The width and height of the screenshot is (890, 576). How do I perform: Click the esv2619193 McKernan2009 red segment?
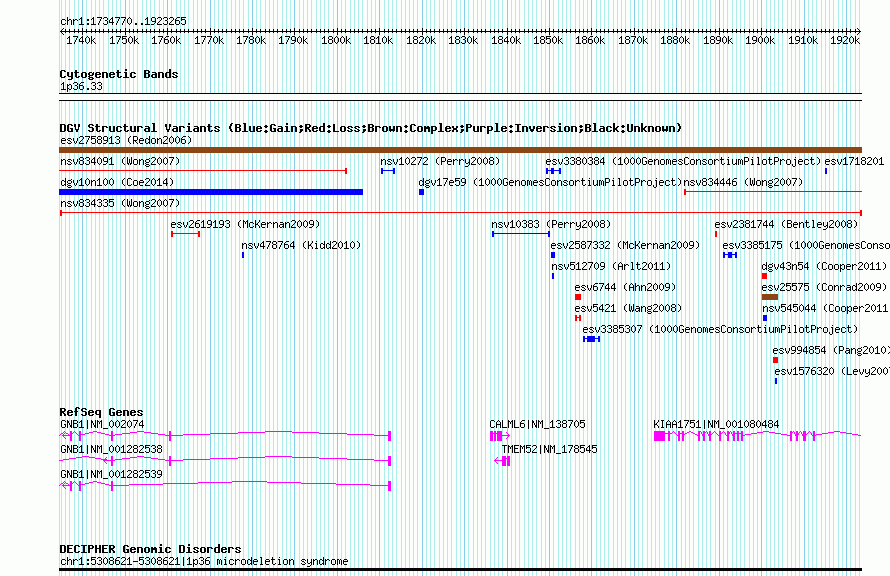pos(185,234)
